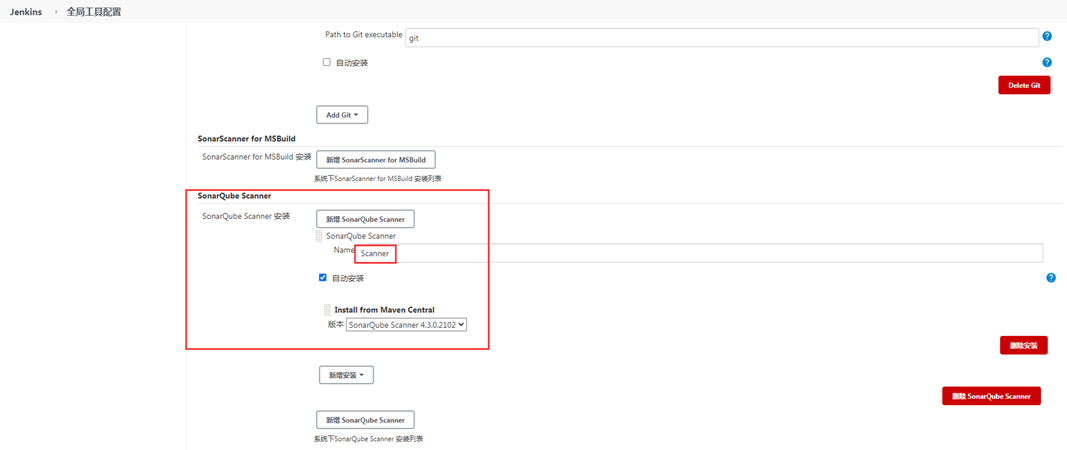Select the 系统下SonarQube Scanner 安装列表 text
This screenshot has height=450, width=1067.
click(x=368, y=439)
